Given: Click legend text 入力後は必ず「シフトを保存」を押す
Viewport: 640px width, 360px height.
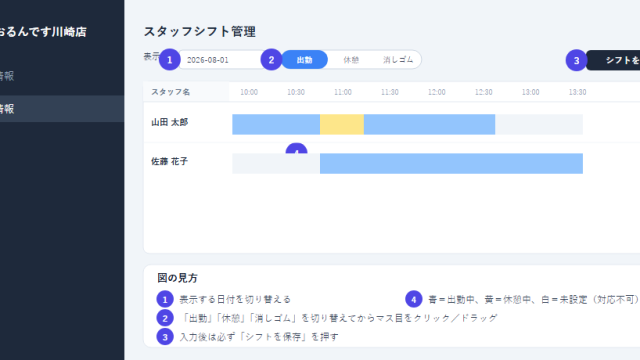Looking at the screenshot, I should click(259, 337).
